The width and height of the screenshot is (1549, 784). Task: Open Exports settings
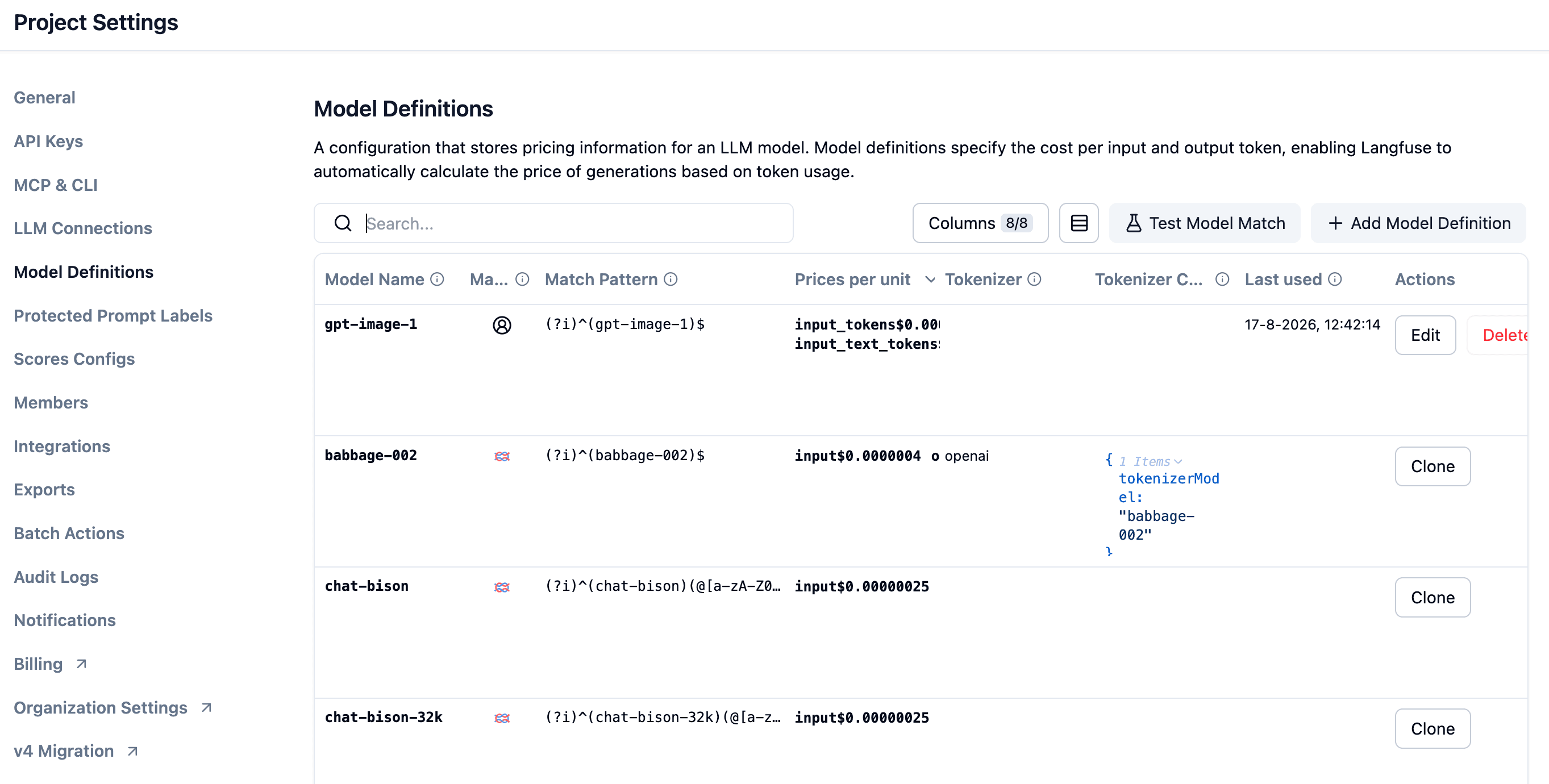pos(44,489)
